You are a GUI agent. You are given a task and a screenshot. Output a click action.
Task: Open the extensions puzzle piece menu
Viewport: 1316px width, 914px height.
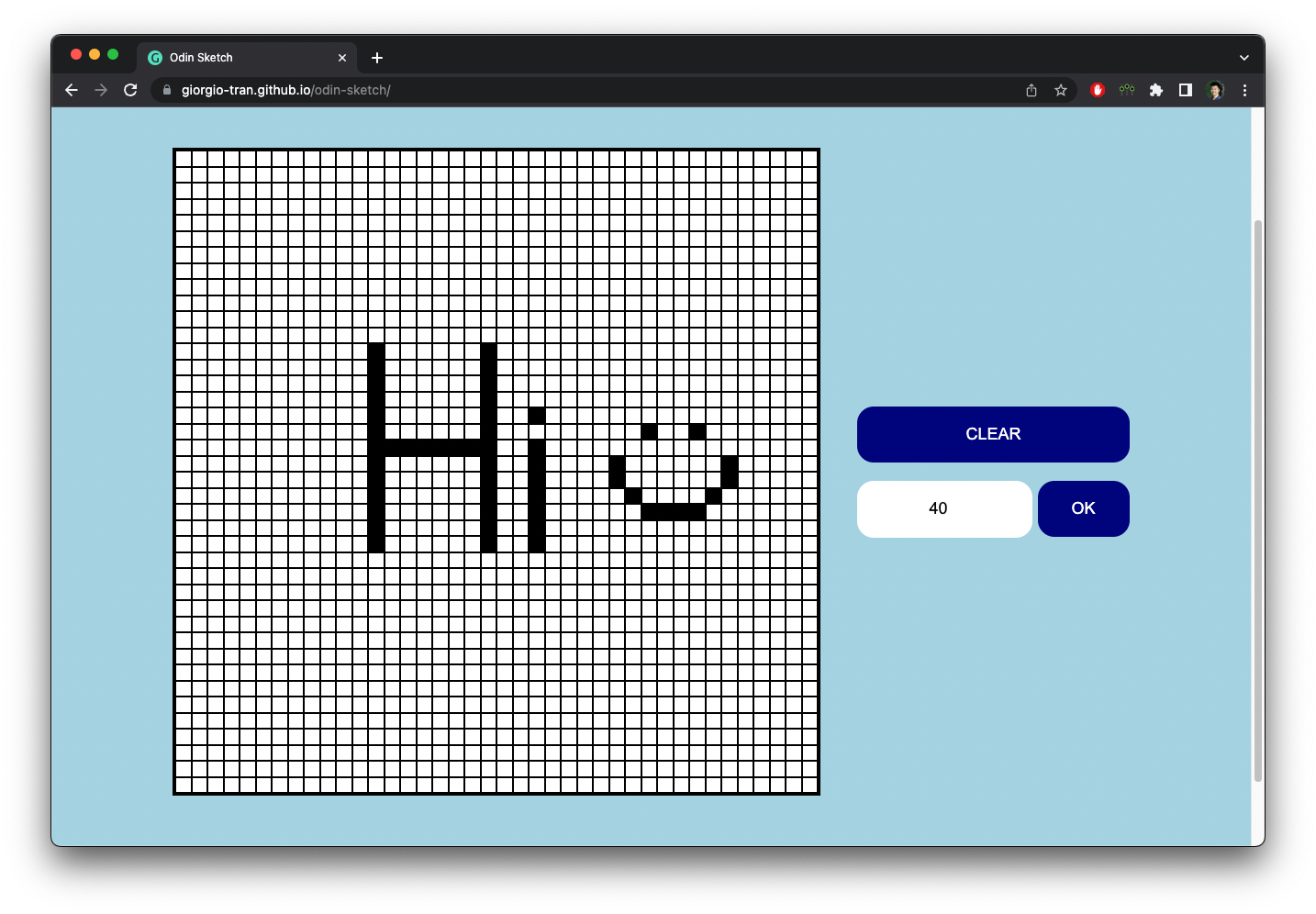pos(1156,90)
